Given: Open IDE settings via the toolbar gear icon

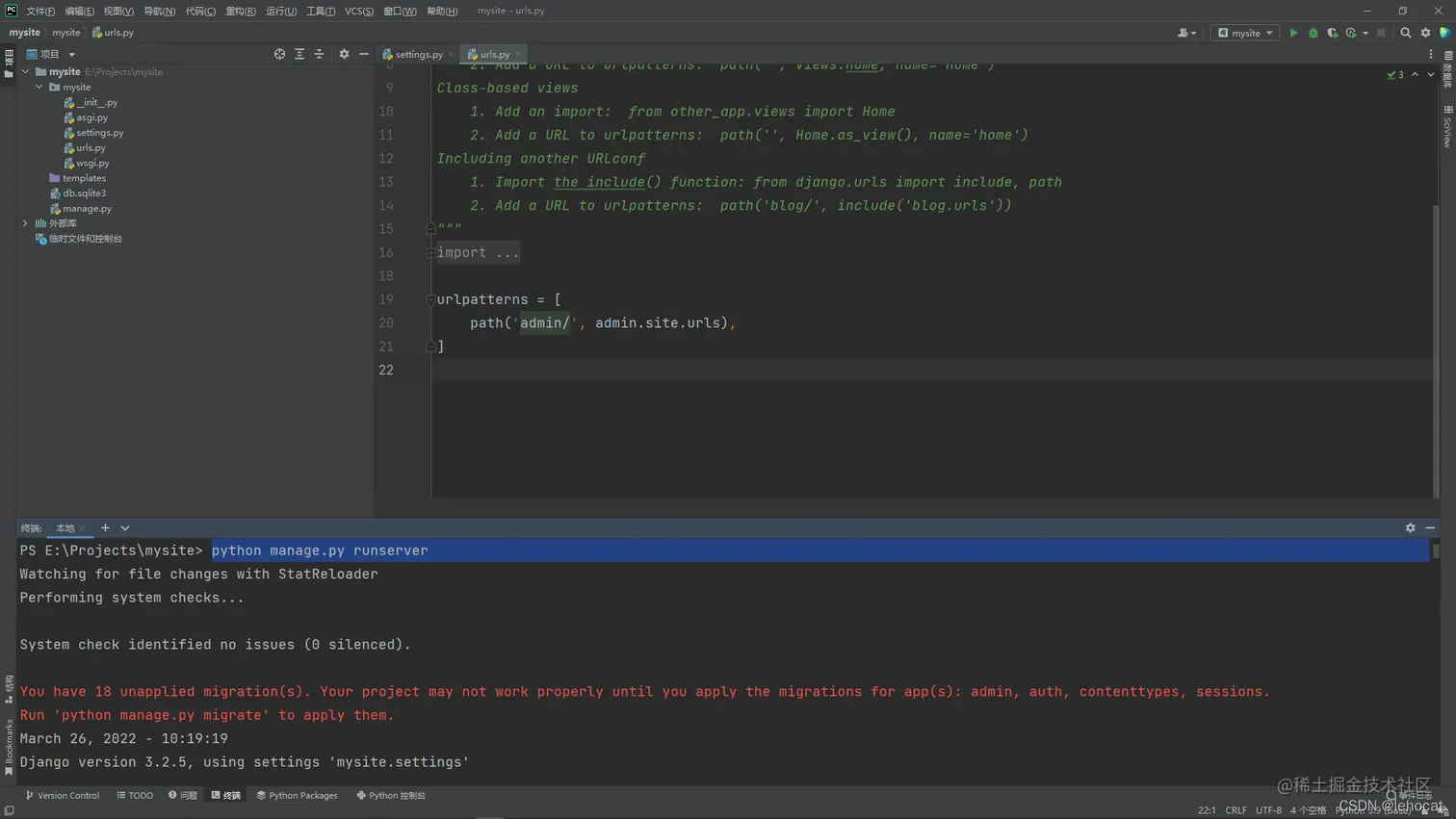Looking at the screenshot, I should tap(1425, 33).
